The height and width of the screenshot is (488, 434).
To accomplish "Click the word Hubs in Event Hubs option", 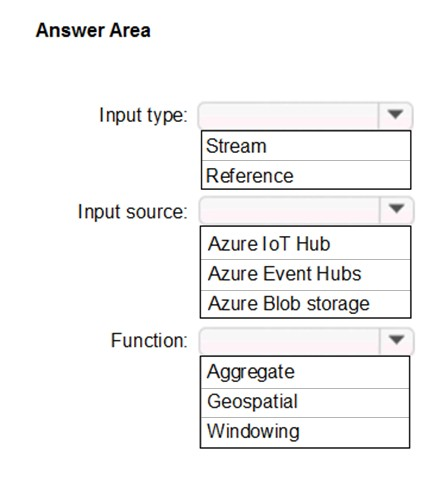I will (339, 274).
